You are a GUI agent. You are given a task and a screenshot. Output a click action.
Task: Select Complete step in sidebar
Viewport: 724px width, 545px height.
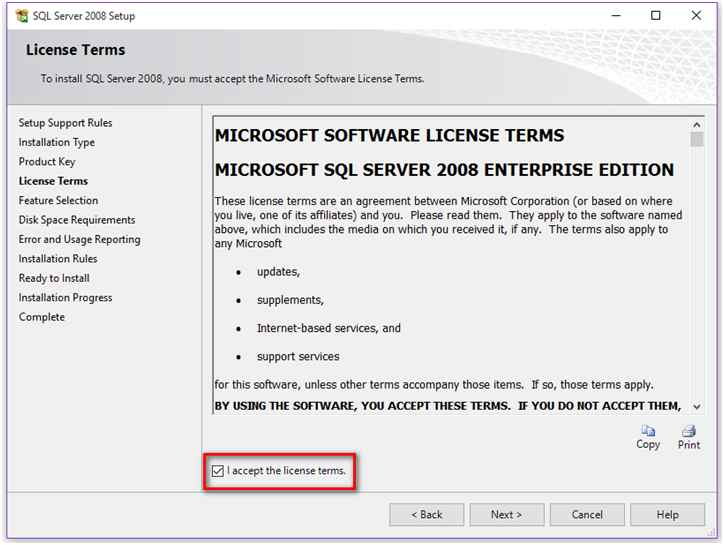pyautogui.click(x=42, y=317)
